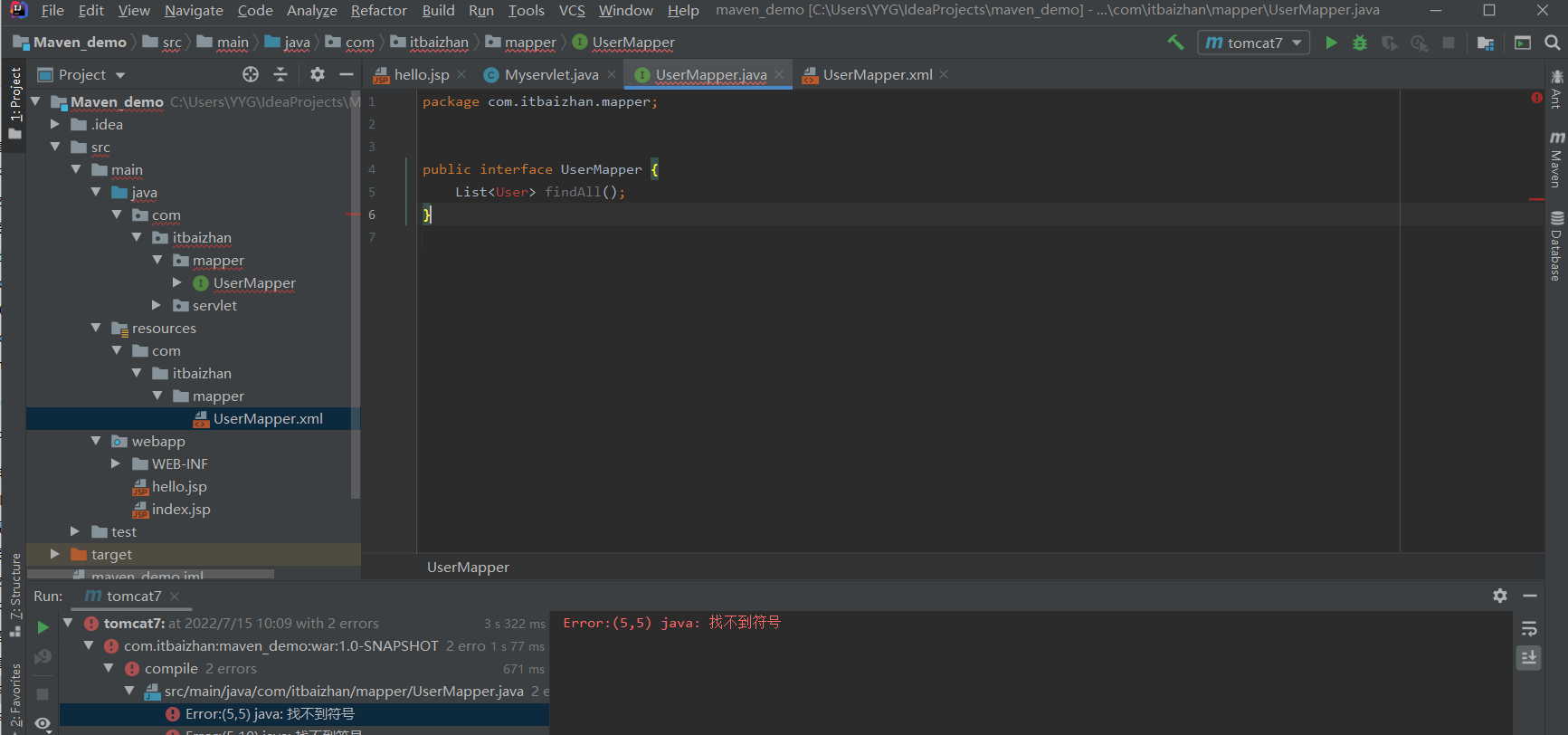Open the Run panel settings gear
This screenshot has height=735, width=1568.
[x=1500, y=596]
